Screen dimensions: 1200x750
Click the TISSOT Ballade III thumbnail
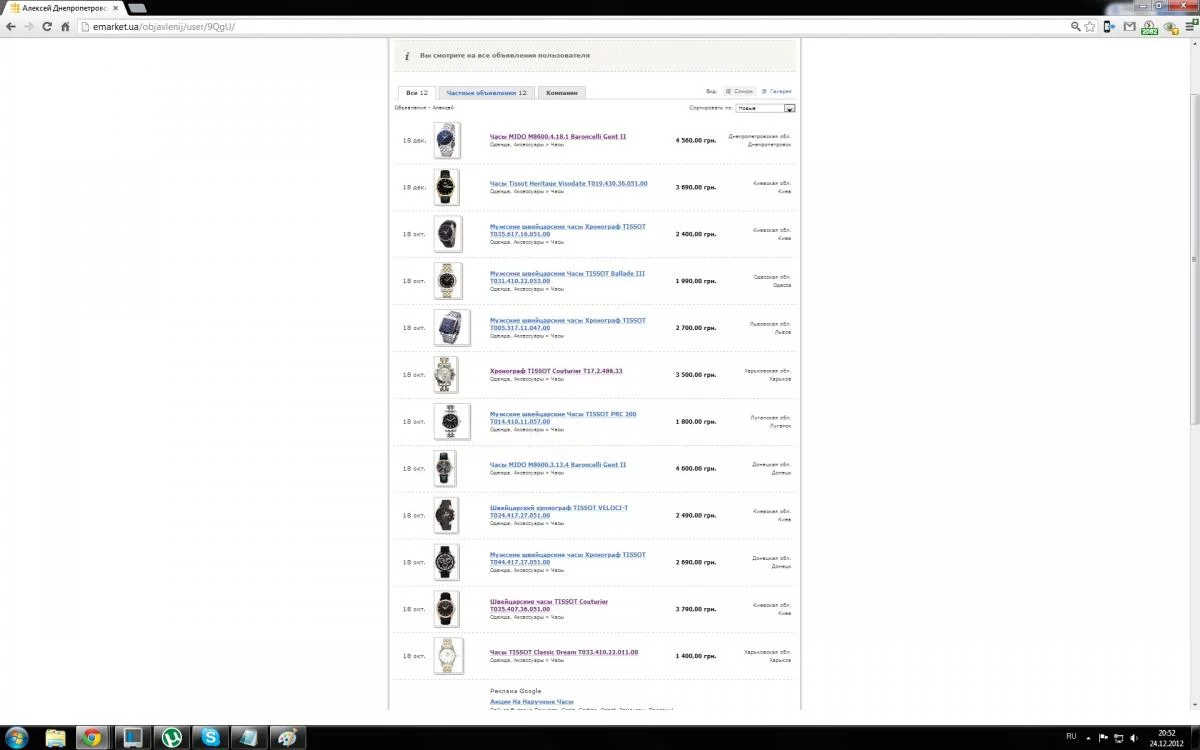tap(447, 281)
